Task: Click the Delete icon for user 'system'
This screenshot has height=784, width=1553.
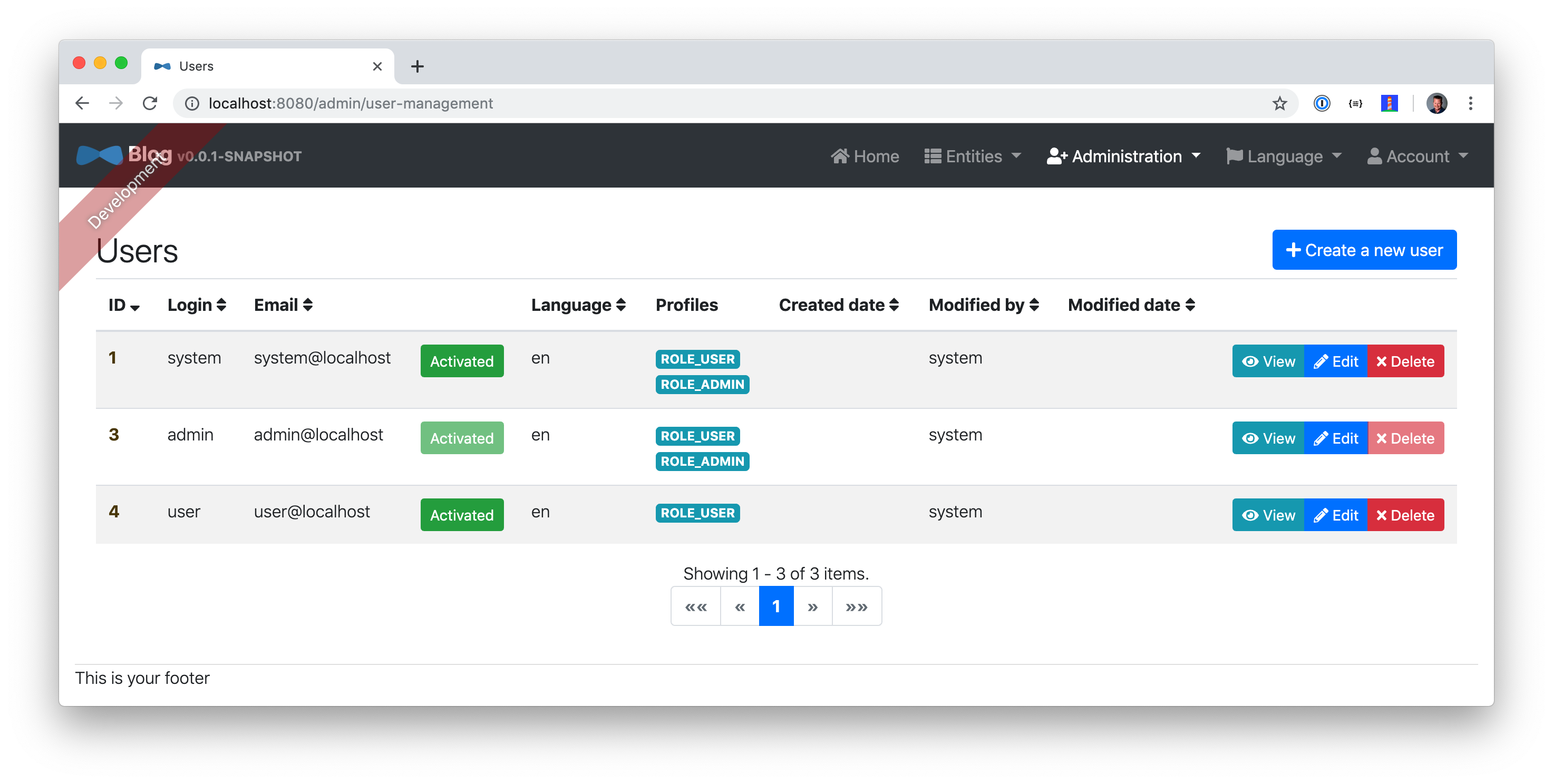Action: (x=1405, y=361)
